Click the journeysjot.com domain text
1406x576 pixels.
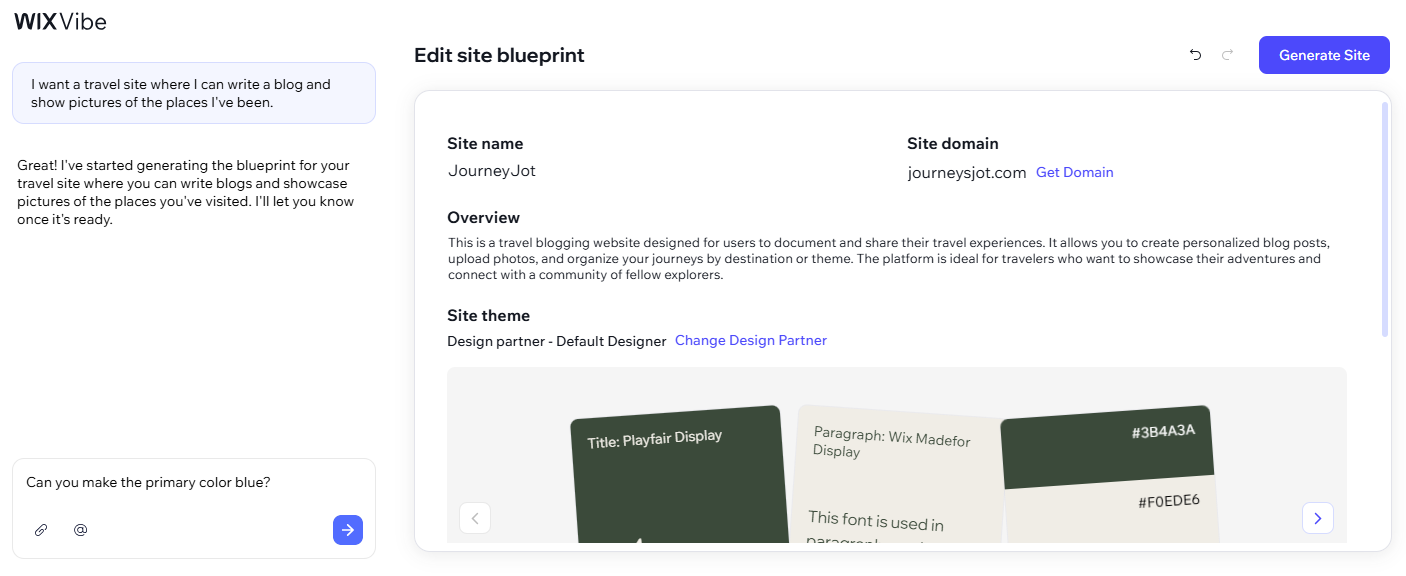[967, 173]
